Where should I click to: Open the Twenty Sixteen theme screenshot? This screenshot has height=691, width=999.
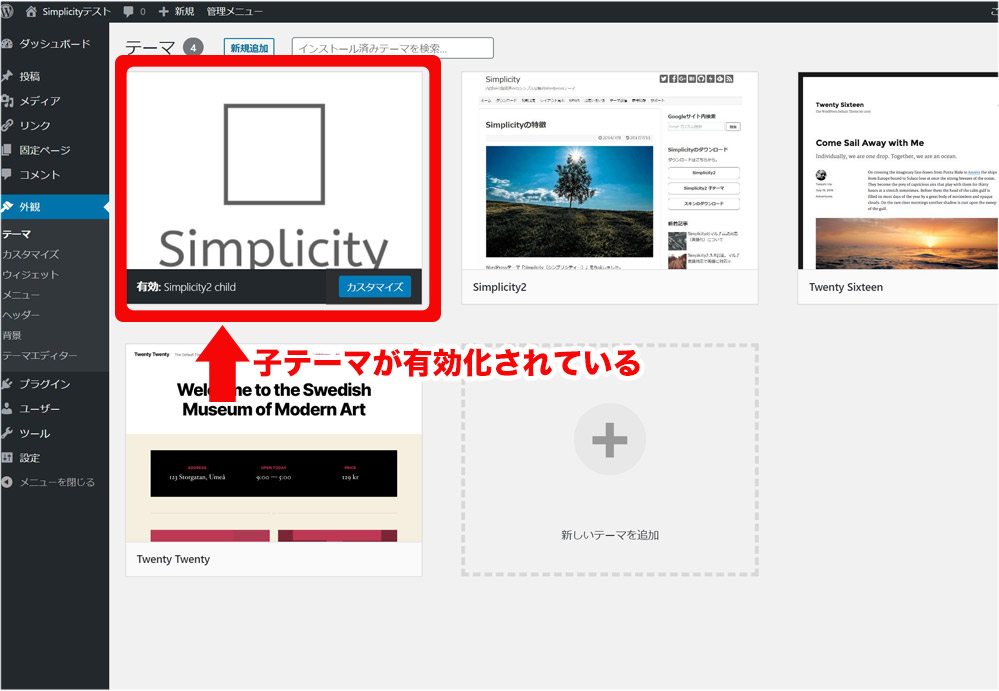[898, 171]
